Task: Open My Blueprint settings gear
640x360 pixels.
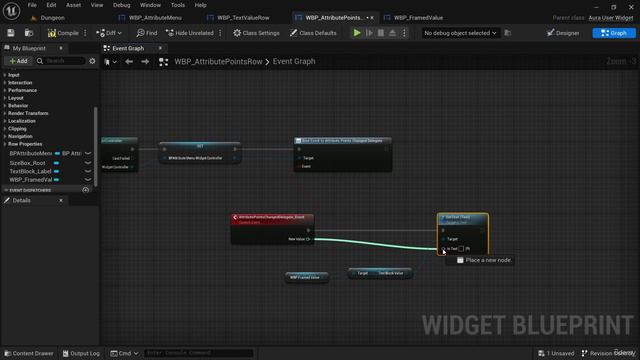Action: click(x=92, y=61)
